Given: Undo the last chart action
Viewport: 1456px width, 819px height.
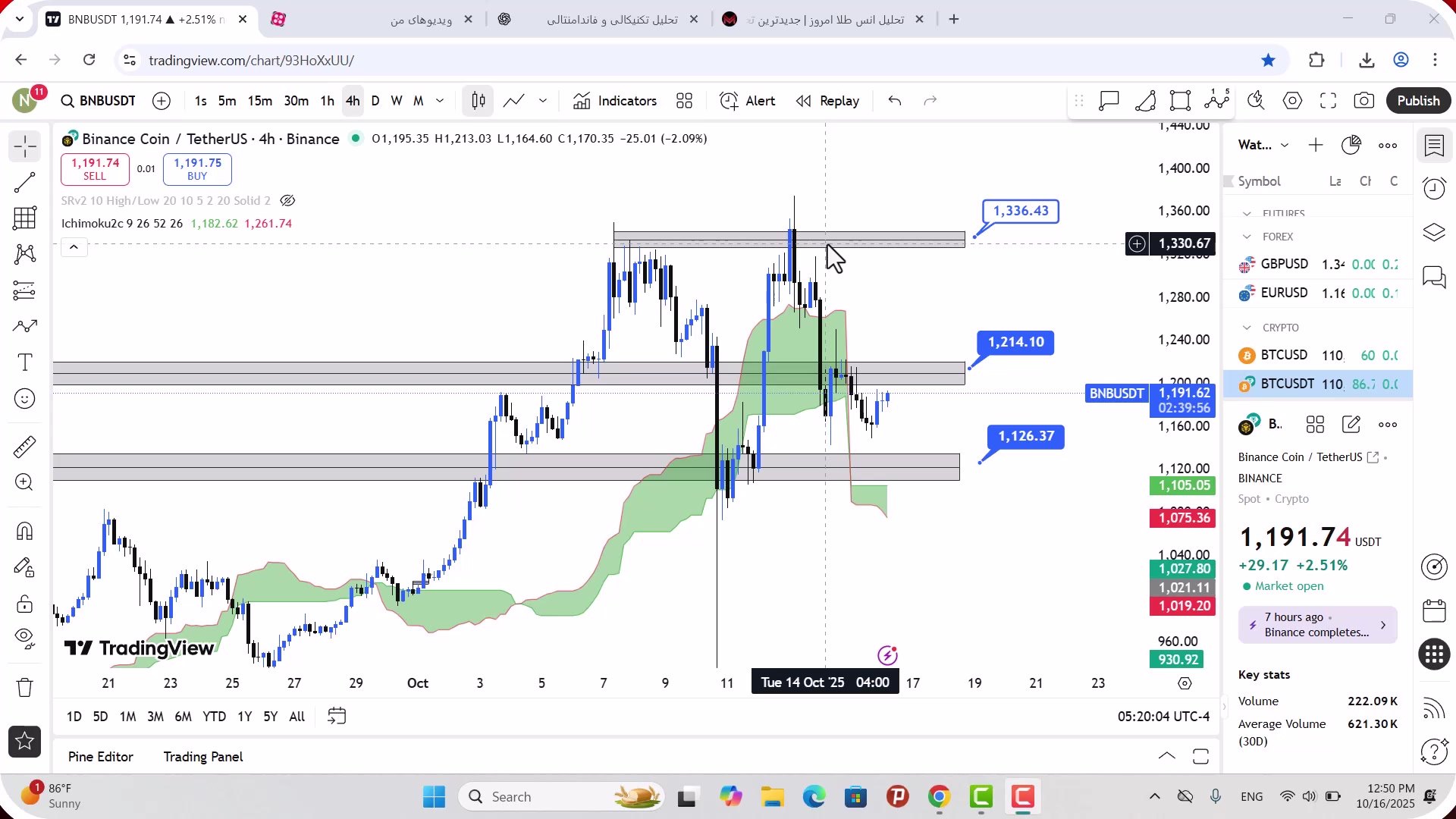Looking at the screenshot, I should click(x=895, y=101).
